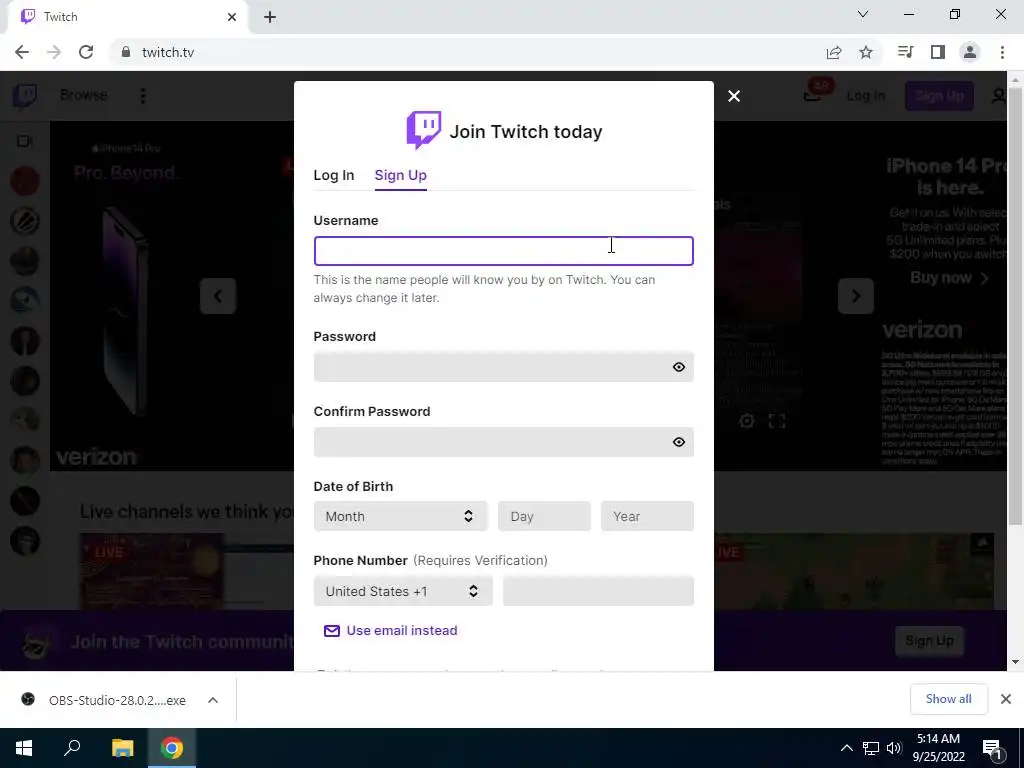Open the notifications inbox with 48 badge
The image size is (1024, 768).
tap(814, 95)
